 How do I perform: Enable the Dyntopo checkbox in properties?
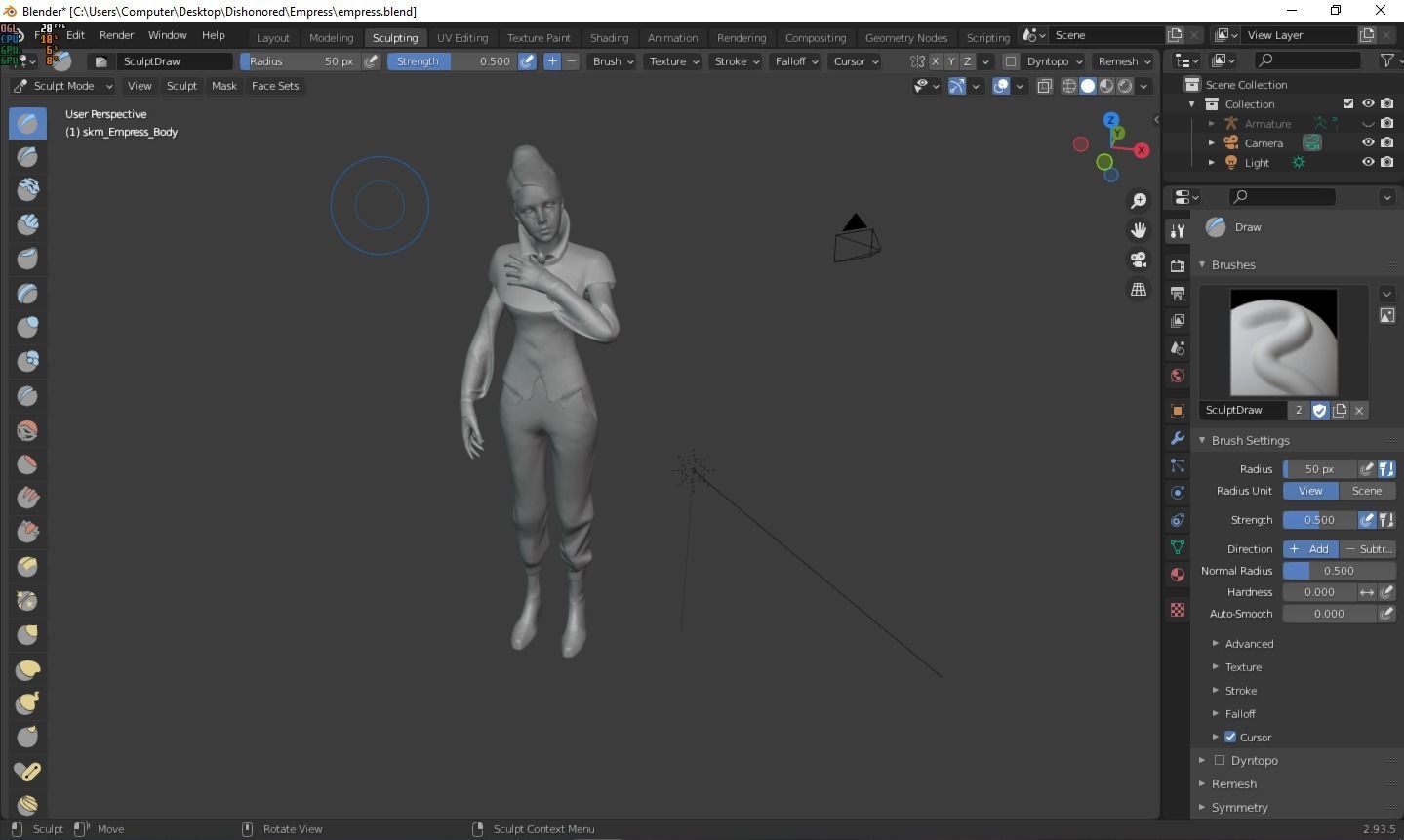coord(1219,760)
